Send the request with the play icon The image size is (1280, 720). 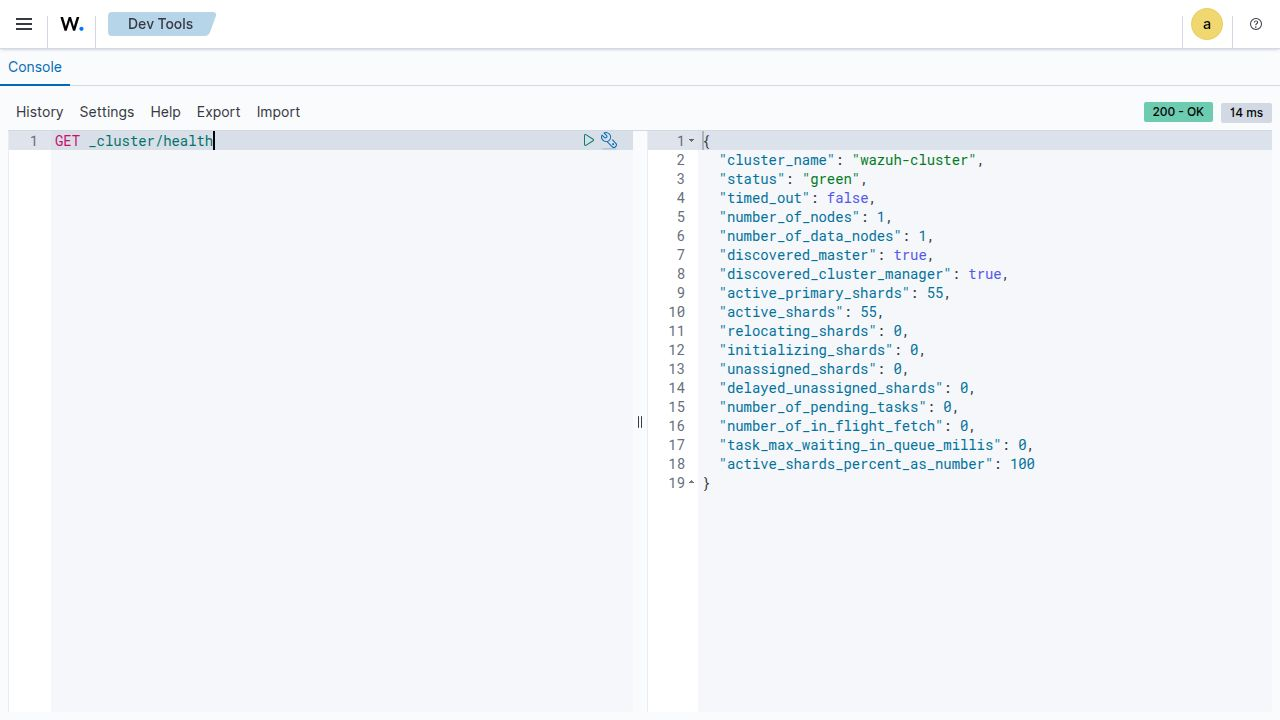[589, 140]
